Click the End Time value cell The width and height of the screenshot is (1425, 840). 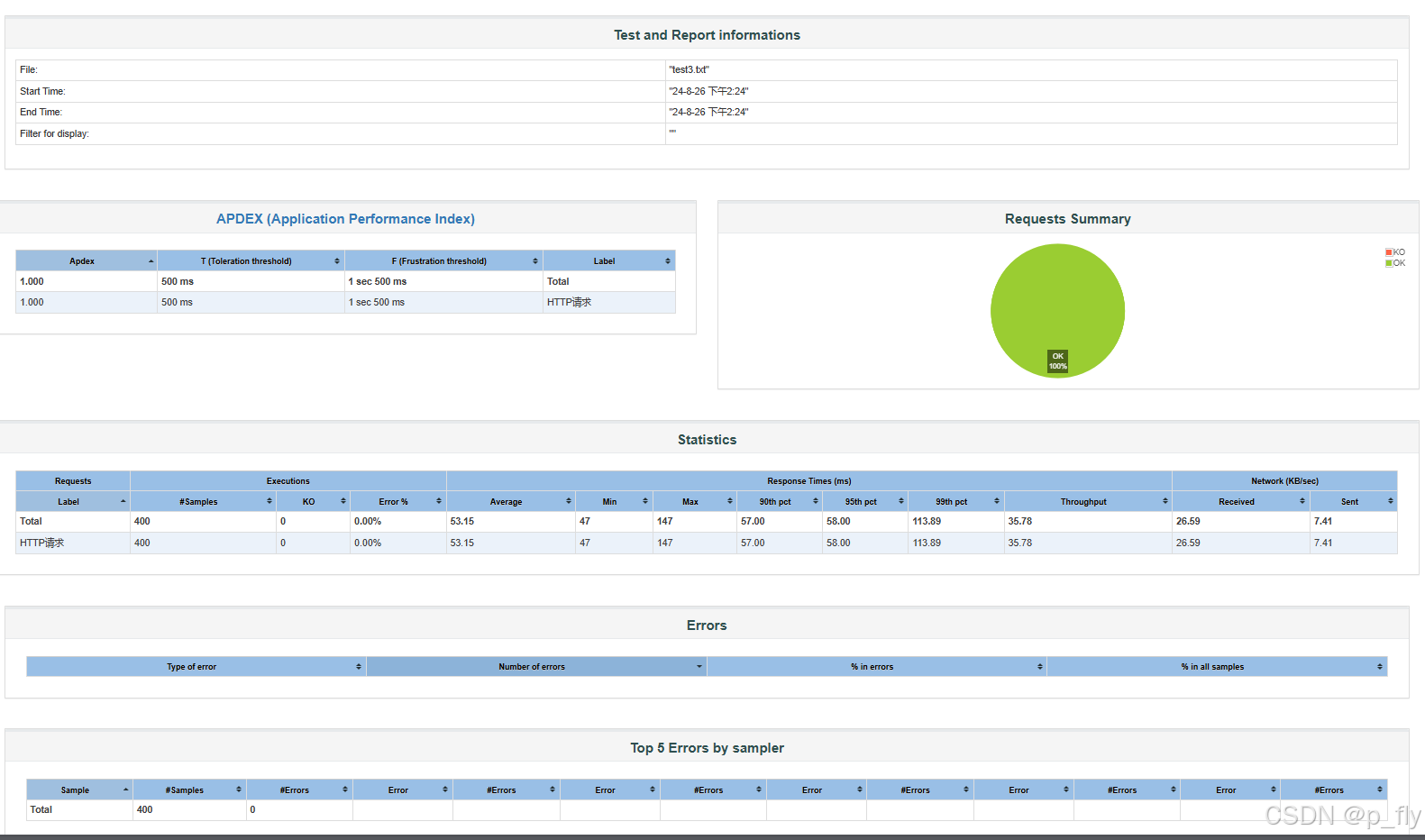click(x=1031, y=113)
